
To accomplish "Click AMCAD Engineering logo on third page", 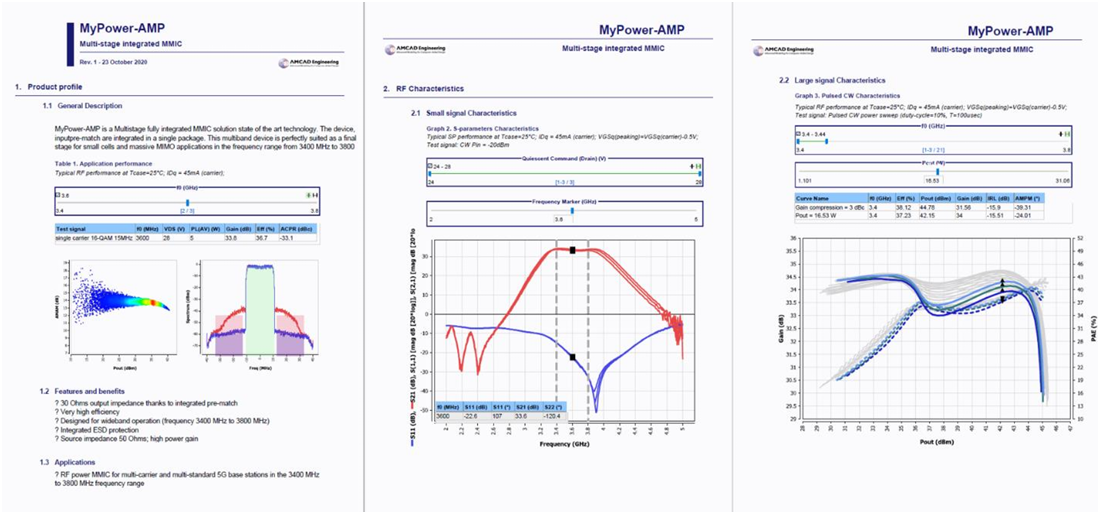I will (783, 50).
